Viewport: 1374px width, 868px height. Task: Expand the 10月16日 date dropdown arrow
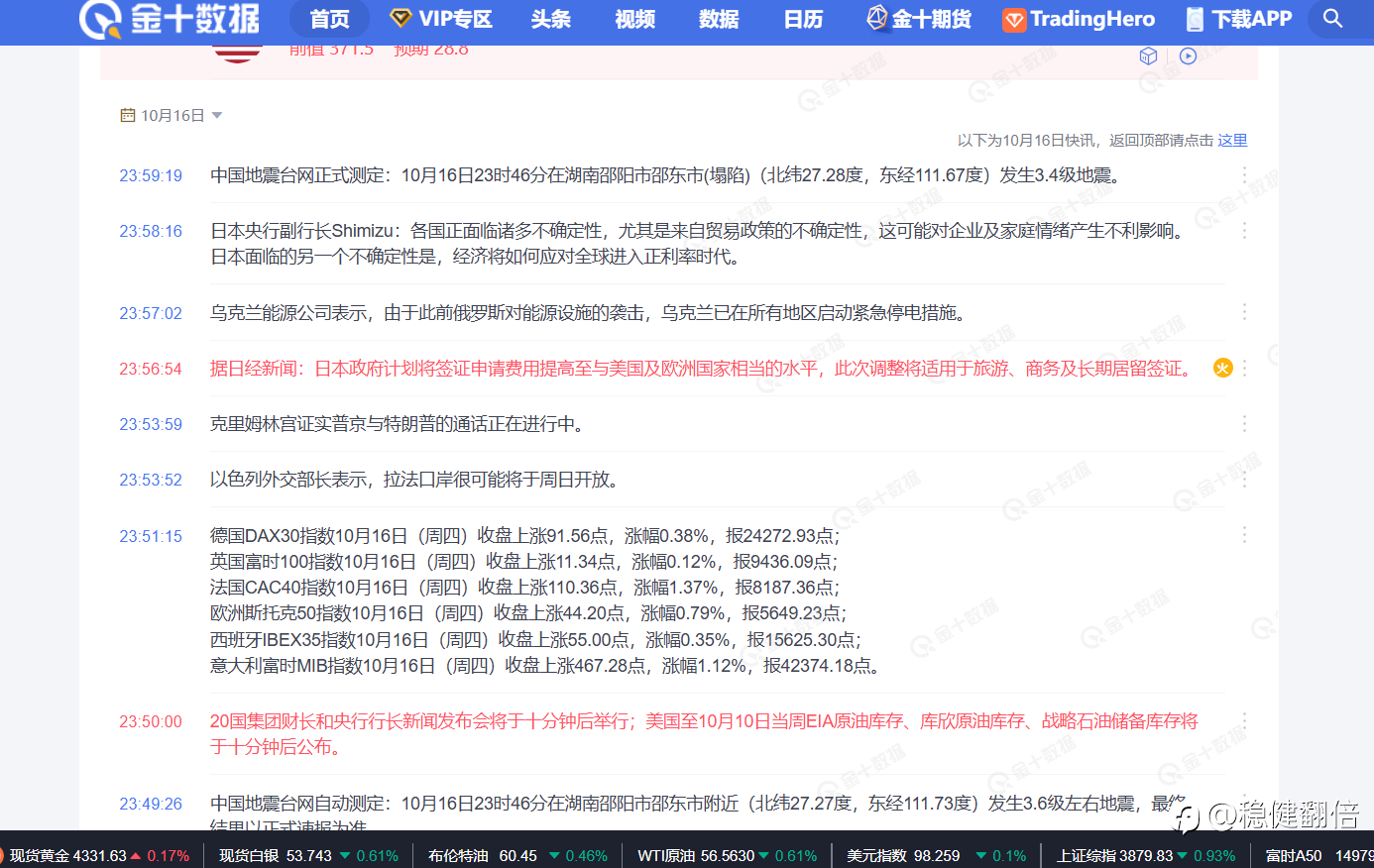(x=217, y=116)
